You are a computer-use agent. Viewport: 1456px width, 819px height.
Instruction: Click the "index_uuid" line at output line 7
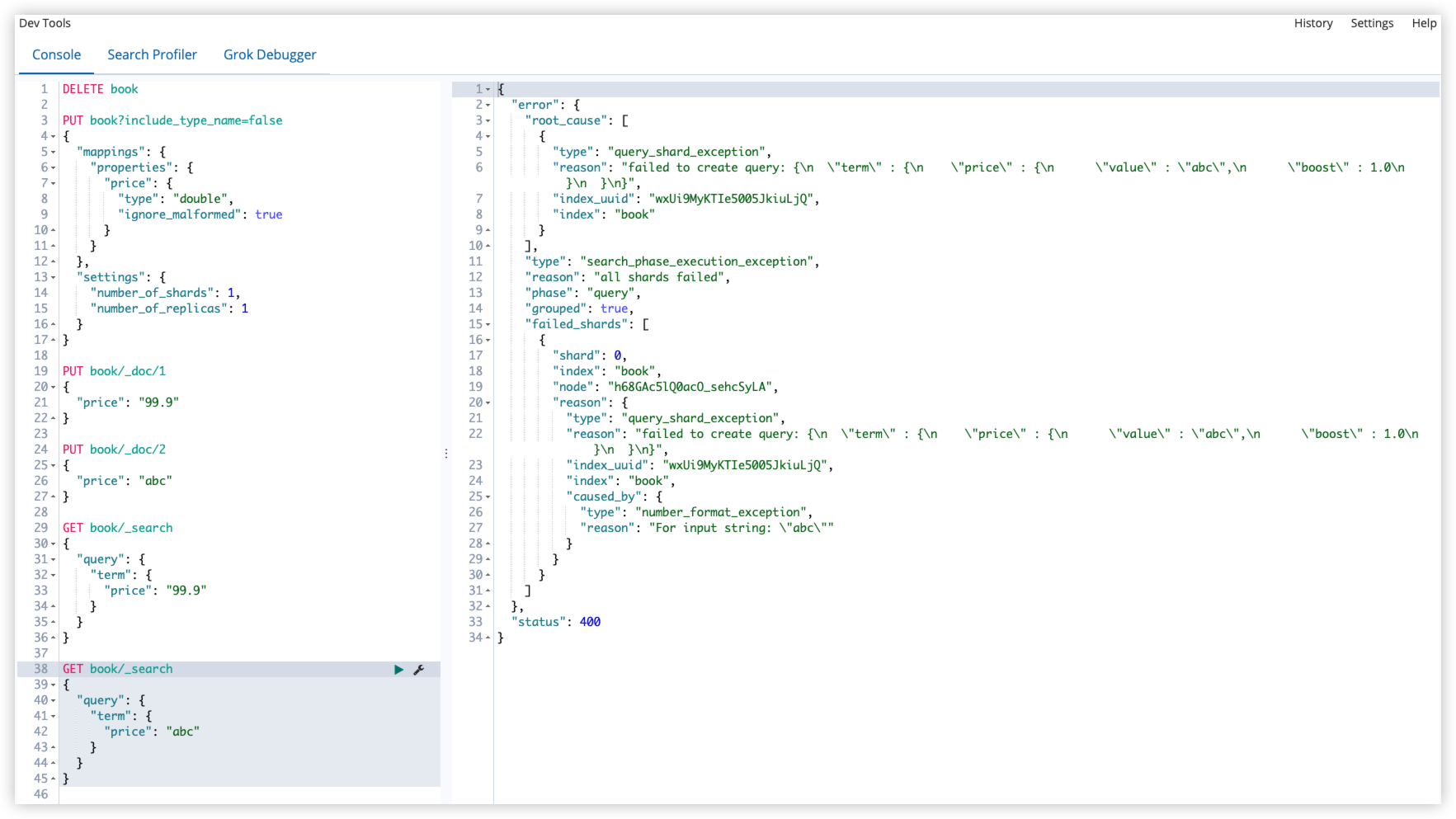[x=686, y=199]
